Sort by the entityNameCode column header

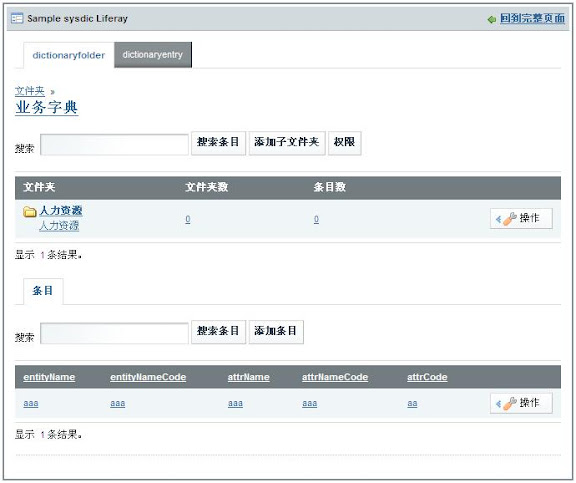click(x=148, y=377)
